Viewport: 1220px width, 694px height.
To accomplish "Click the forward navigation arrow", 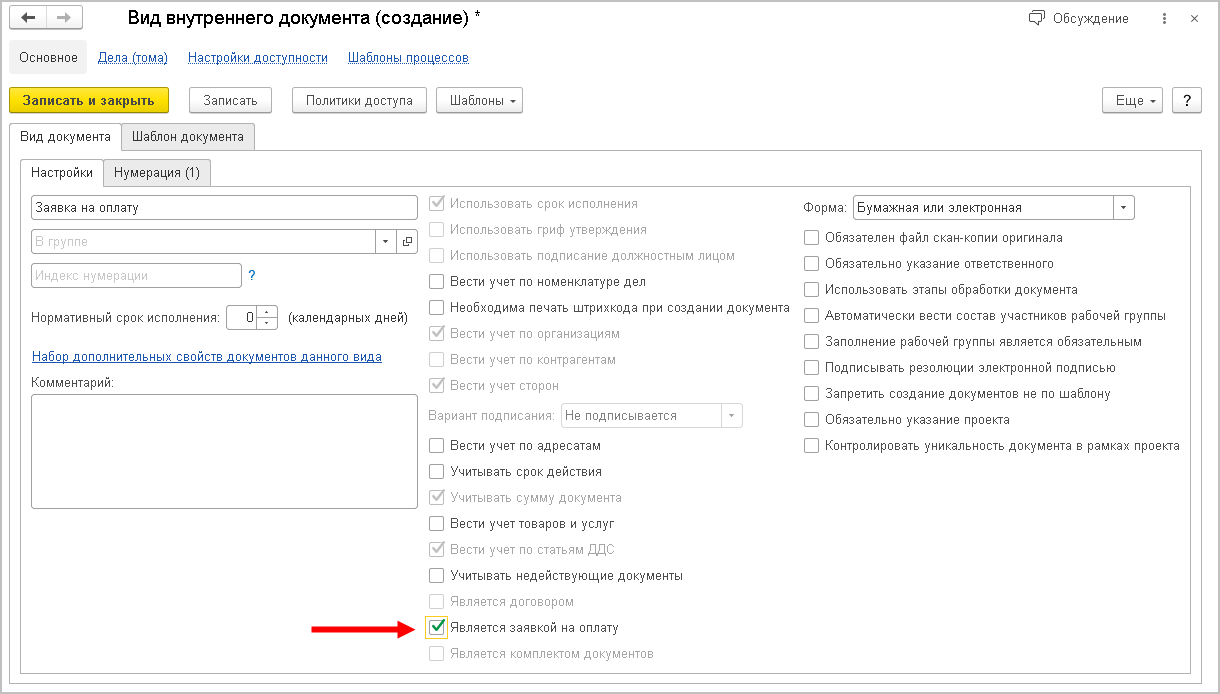I will pyautogui.click(x=64, y=19).
